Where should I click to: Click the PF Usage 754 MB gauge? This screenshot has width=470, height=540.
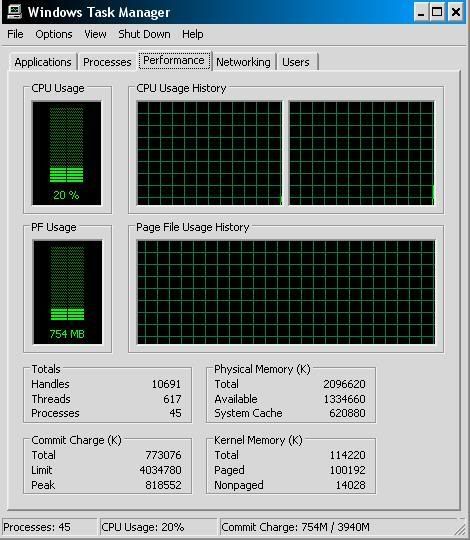(x=67, y=292)
